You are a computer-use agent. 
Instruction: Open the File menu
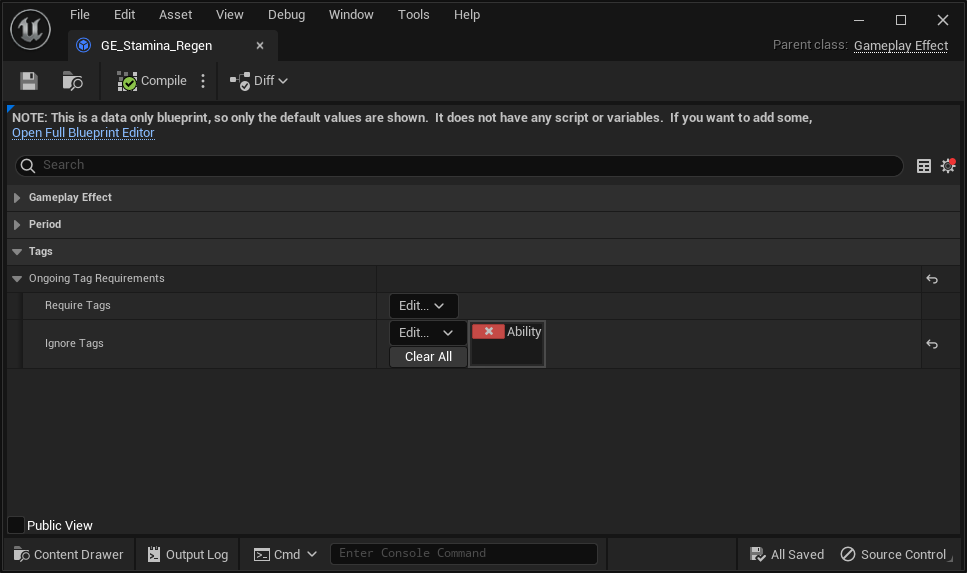80,15
